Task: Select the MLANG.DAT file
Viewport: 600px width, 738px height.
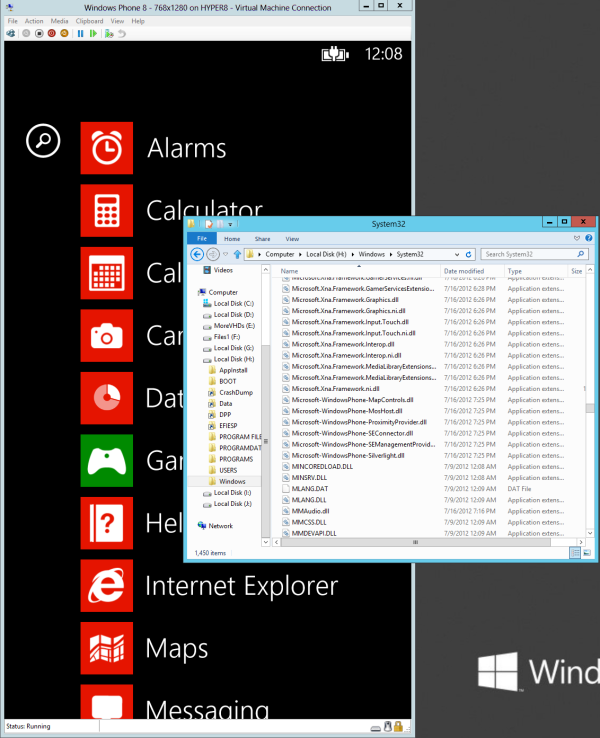Action: tap(310, 489)
